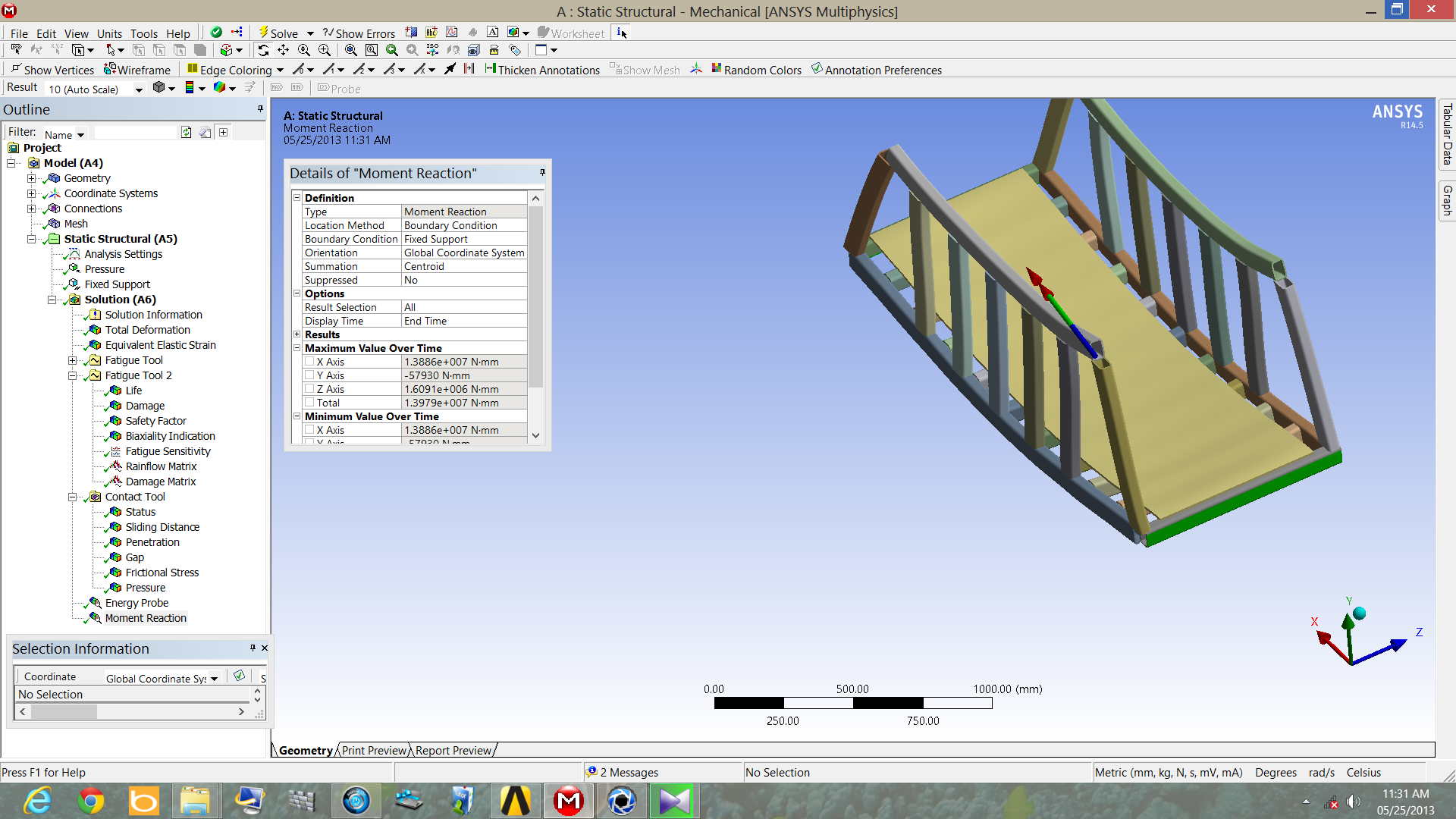Screen dimensions: 1456x819
Task: Collapse the Solution (A6) node
Action: click(x=52, y=300)
